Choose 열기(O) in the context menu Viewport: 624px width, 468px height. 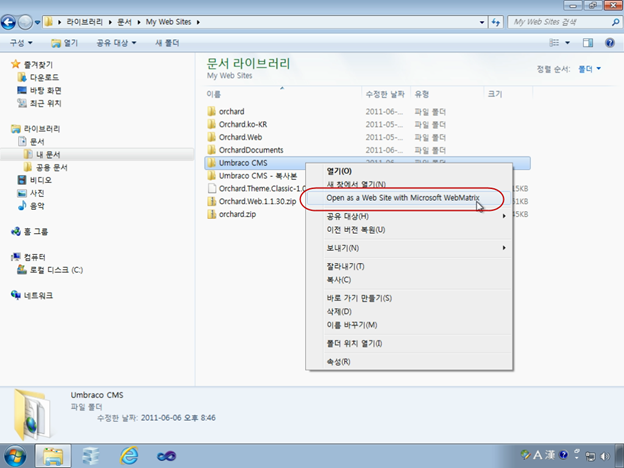pyautogui.click(x=409, y=171)
